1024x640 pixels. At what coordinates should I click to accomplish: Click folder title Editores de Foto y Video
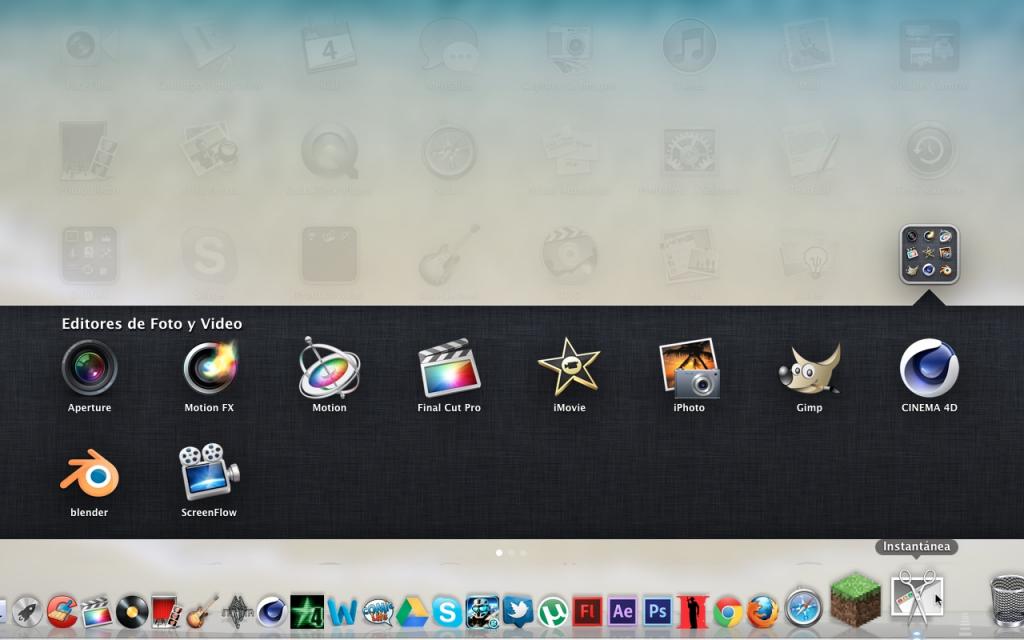(x=152, y=324)
